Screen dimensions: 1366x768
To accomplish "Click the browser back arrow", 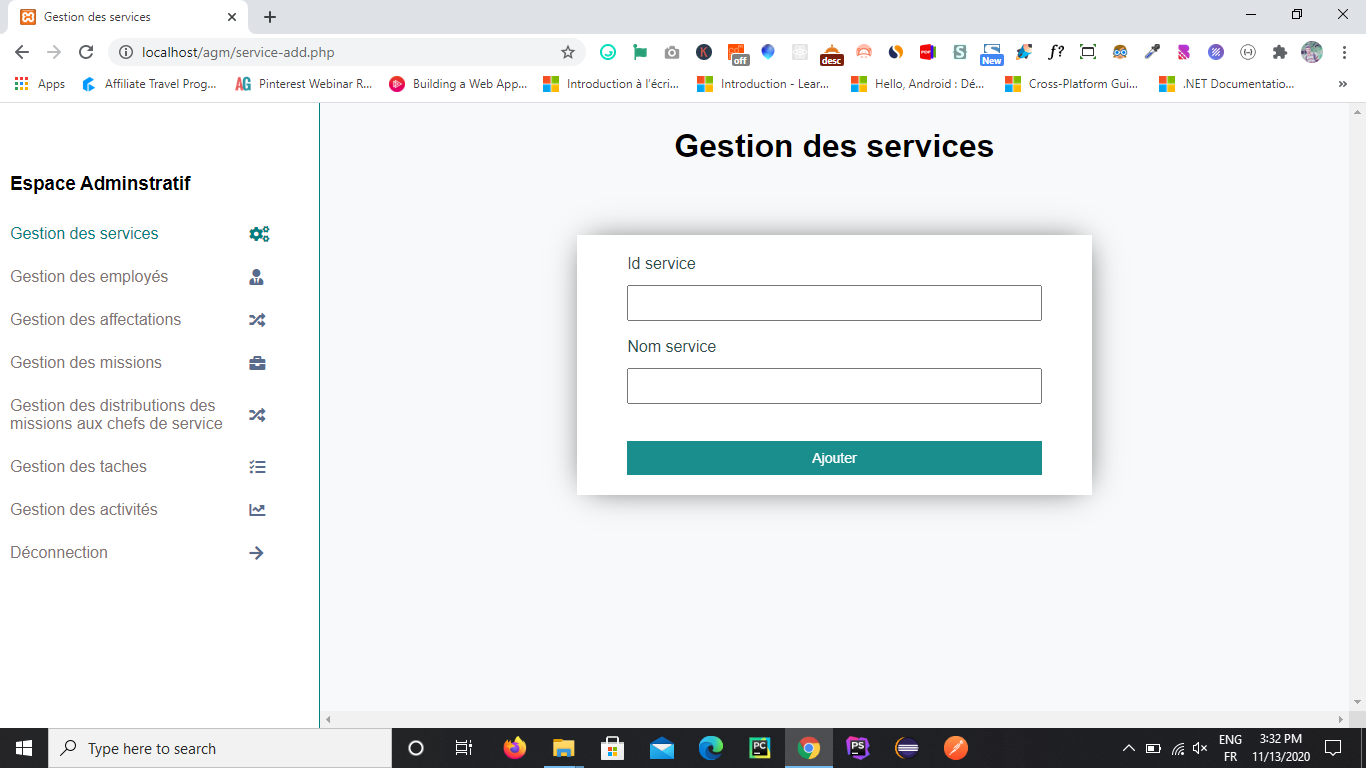I will click(x=22, y=52).
